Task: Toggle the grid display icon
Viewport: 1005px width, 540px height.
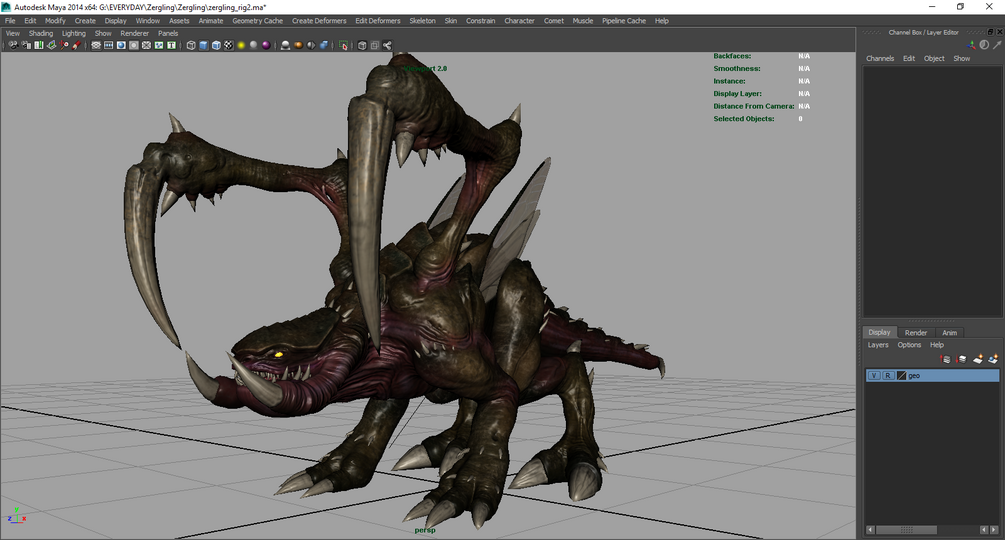Action: [96, 45]
